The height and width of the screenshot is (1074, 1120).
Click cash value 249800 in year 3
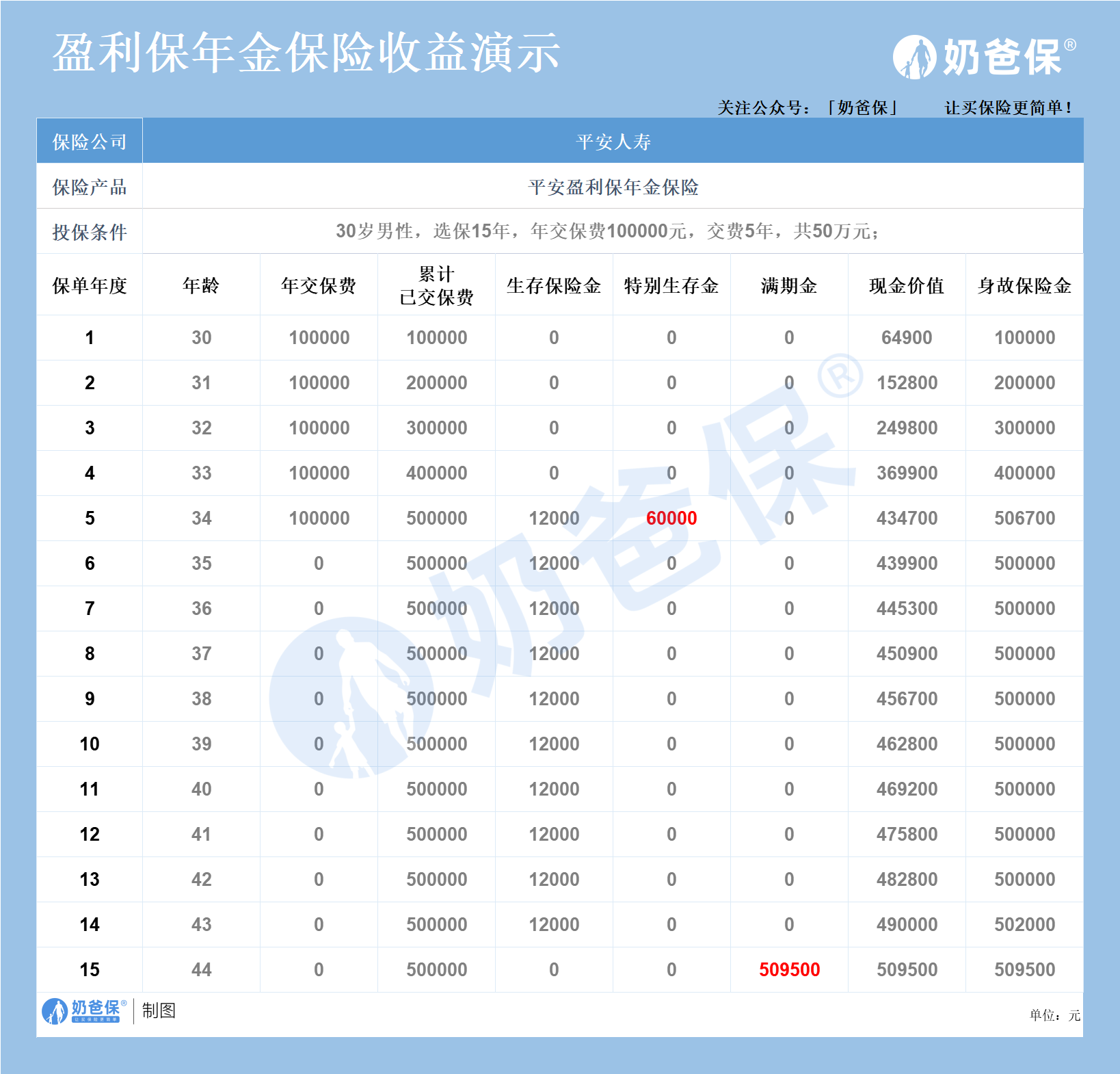tap(907, 428)
